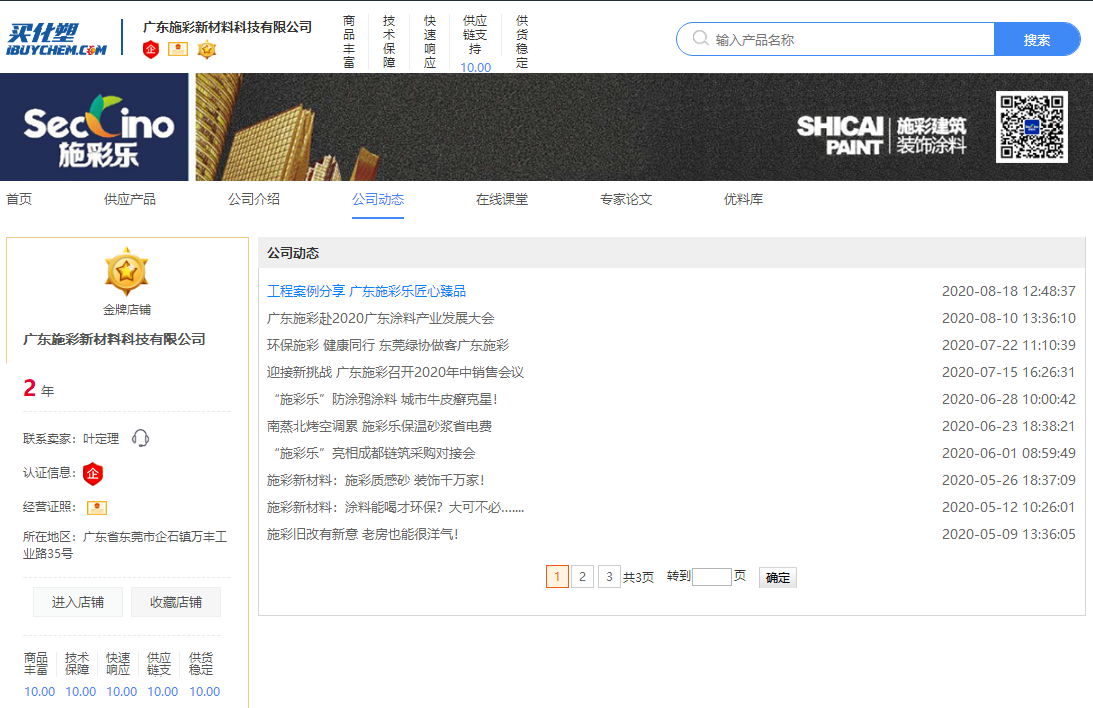The image size is (1093, 708).
Task: Click 供应链支持 rating 10.00 in header
Action: 475,68
